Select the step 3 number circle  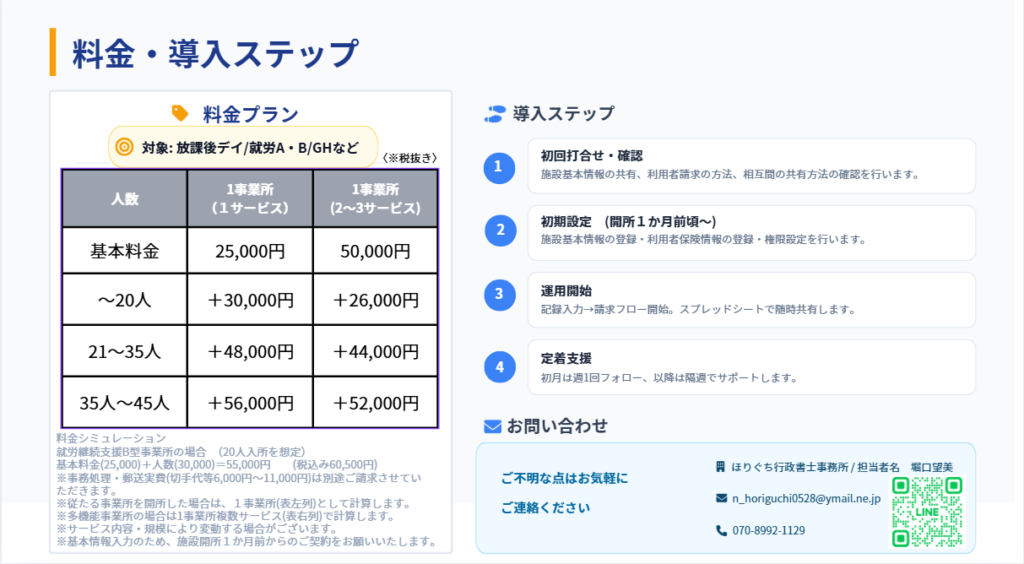click(499, 294)
